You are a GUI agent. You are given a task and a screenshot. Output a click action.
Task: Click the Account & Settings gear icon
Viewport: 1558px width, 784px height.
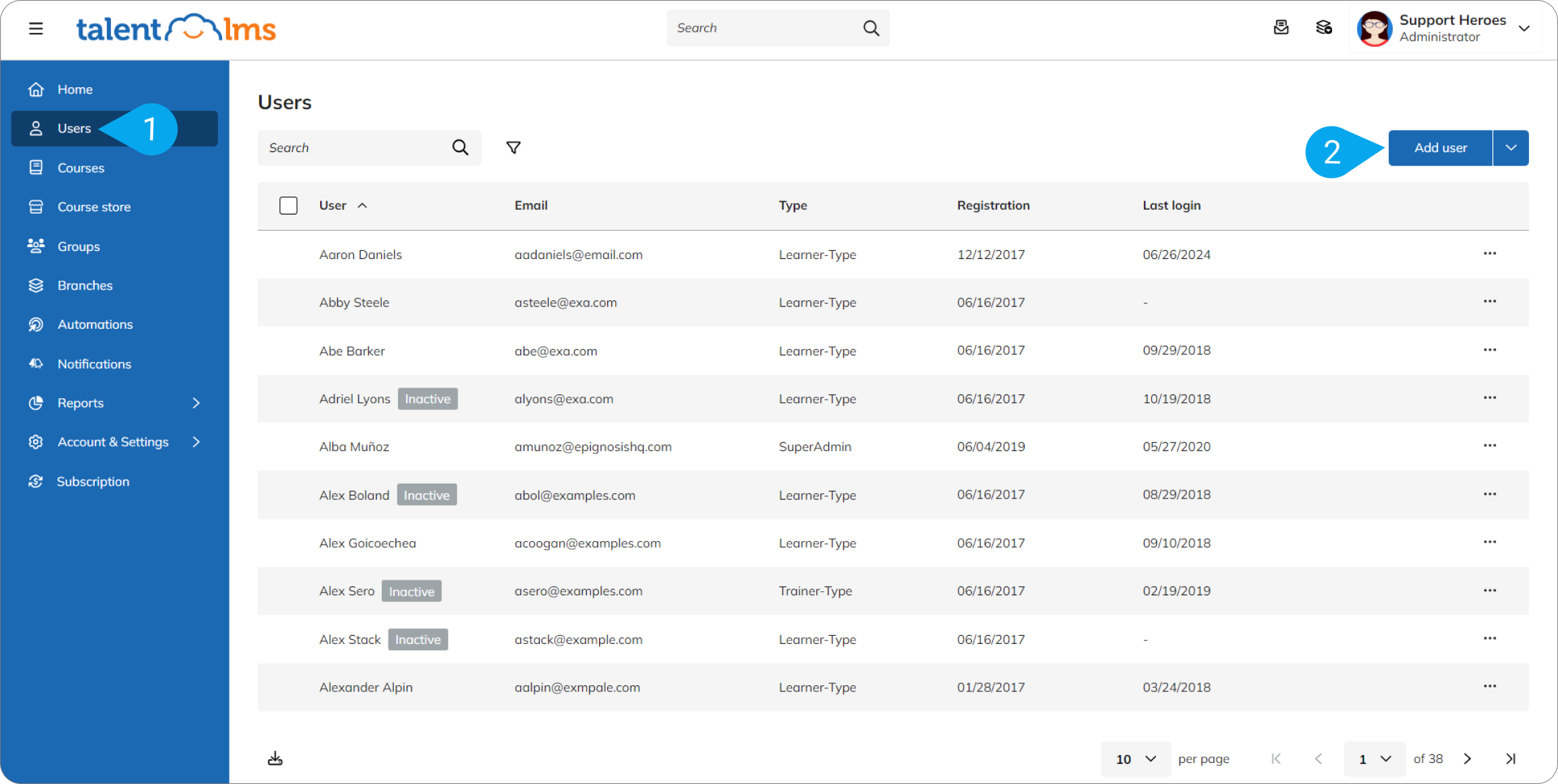point(36,442)
